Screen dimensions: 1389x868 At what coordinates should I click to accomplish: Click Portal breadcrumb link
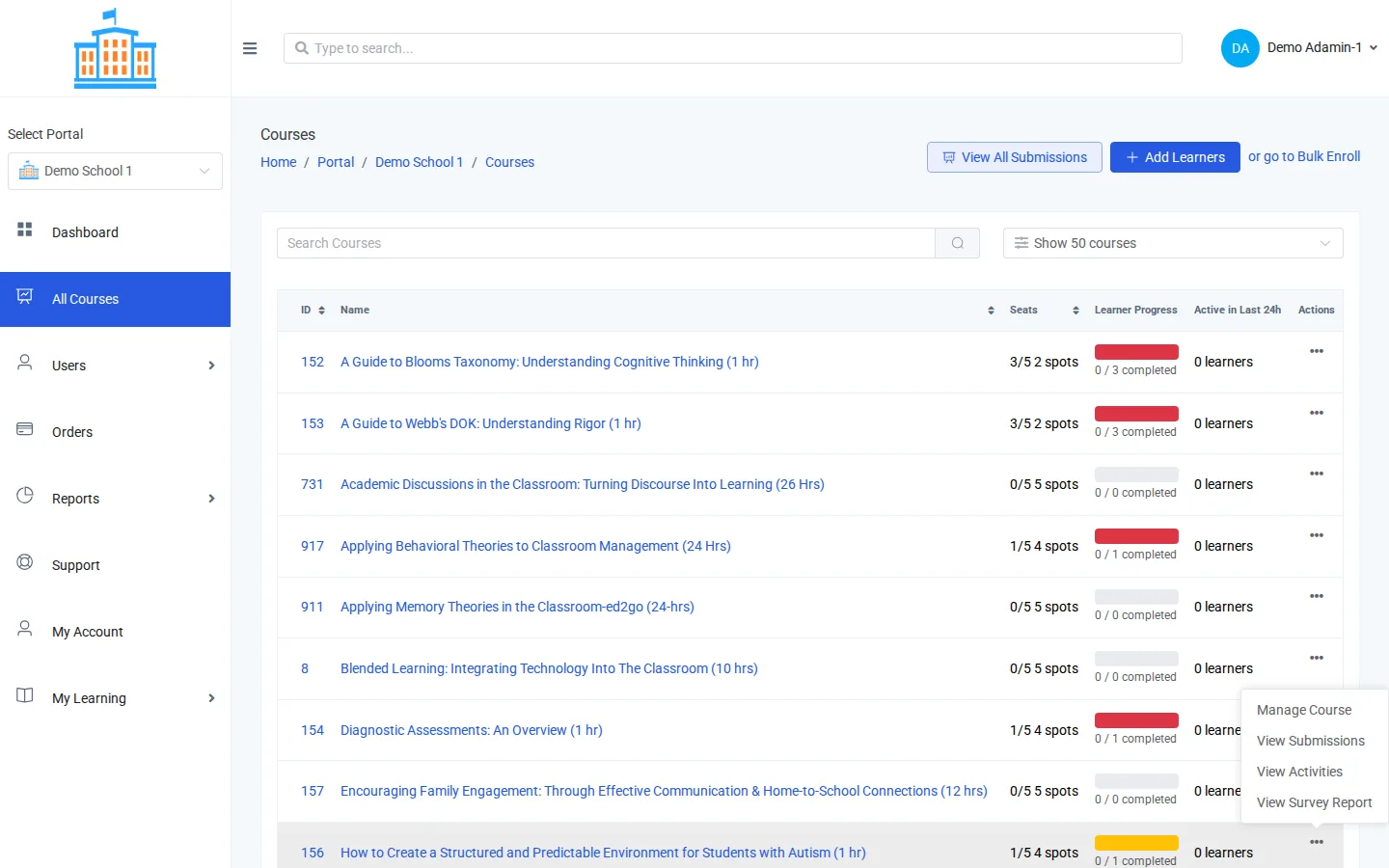pos(336,162)
